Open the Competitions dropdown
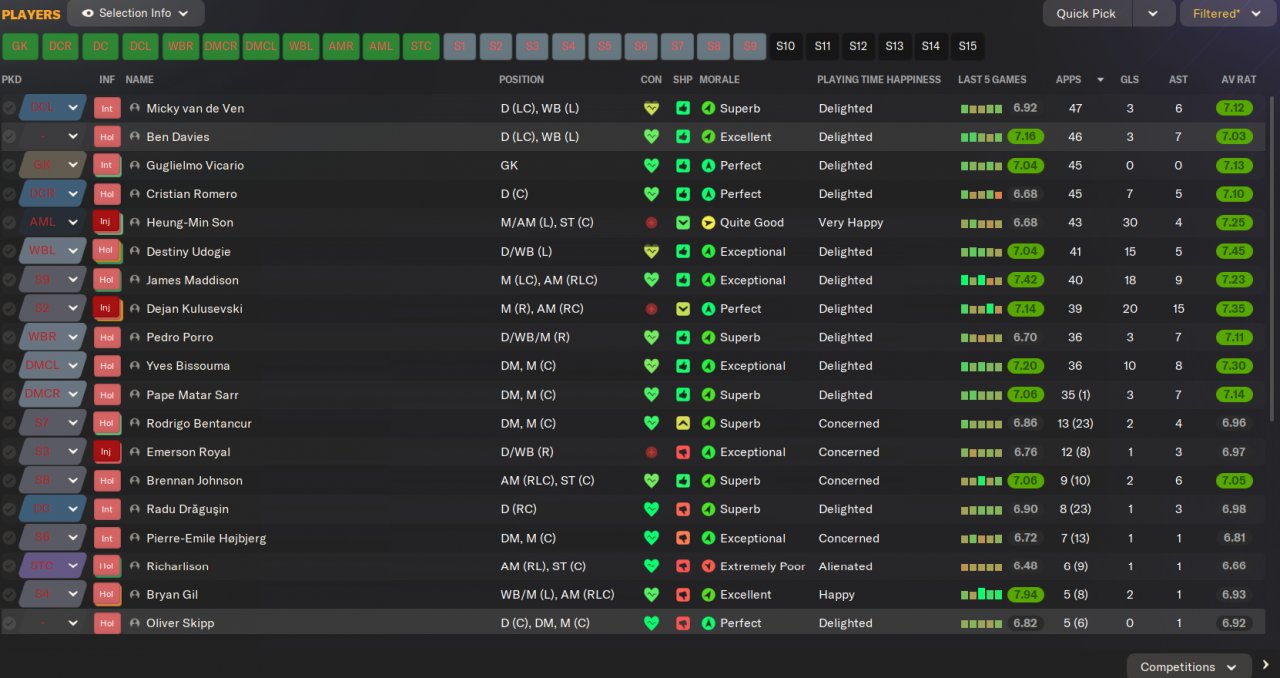Screen dimensions: 1280x678 pos(1189,666)
